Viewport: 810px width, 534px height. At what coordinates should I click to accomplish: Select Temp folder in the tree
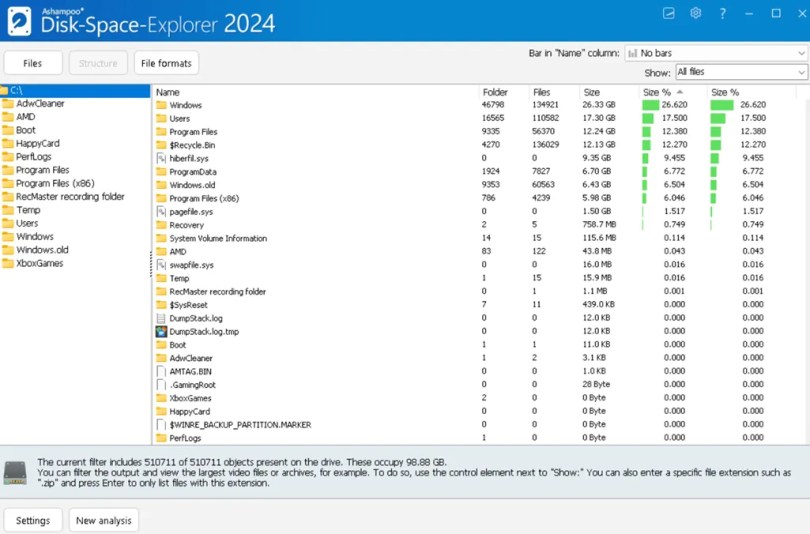click(28, 210)
